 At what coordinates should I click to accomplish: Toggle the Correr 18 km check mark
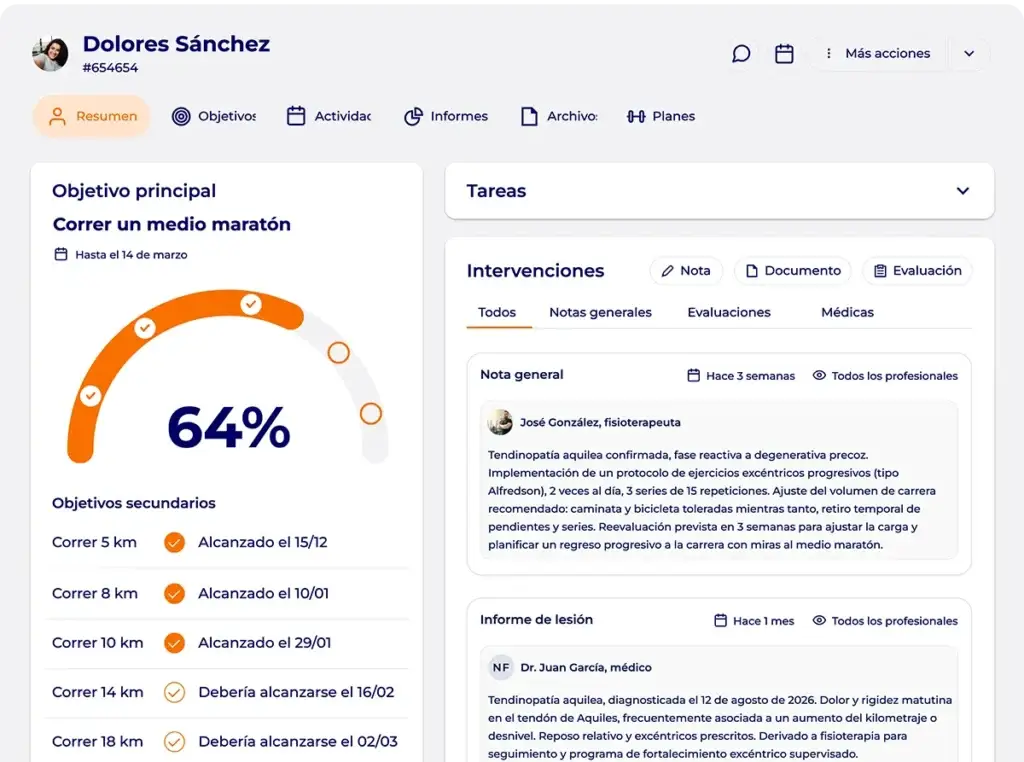tap(174, 742)
